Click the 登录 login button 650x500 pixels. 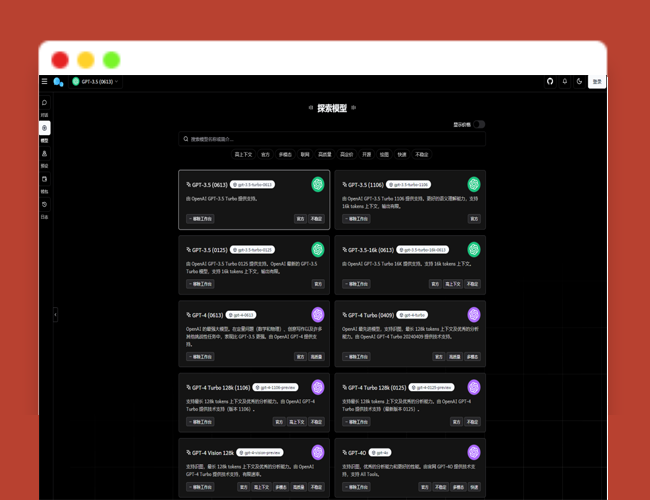click(597, 81)
